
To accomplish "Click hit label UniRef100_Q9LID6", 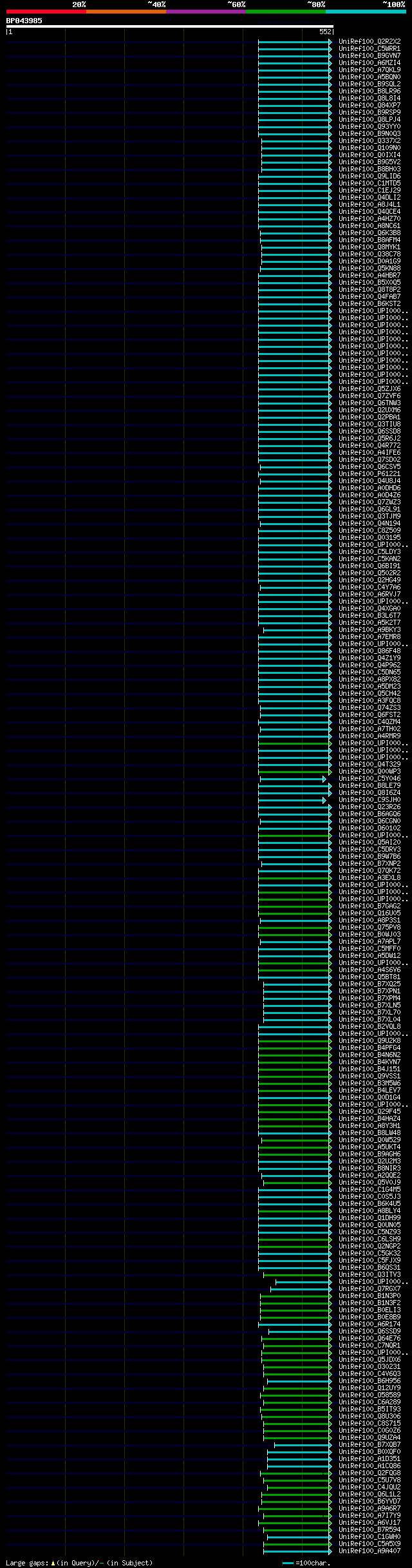I will pyautogui.click(x=370, y=177).
